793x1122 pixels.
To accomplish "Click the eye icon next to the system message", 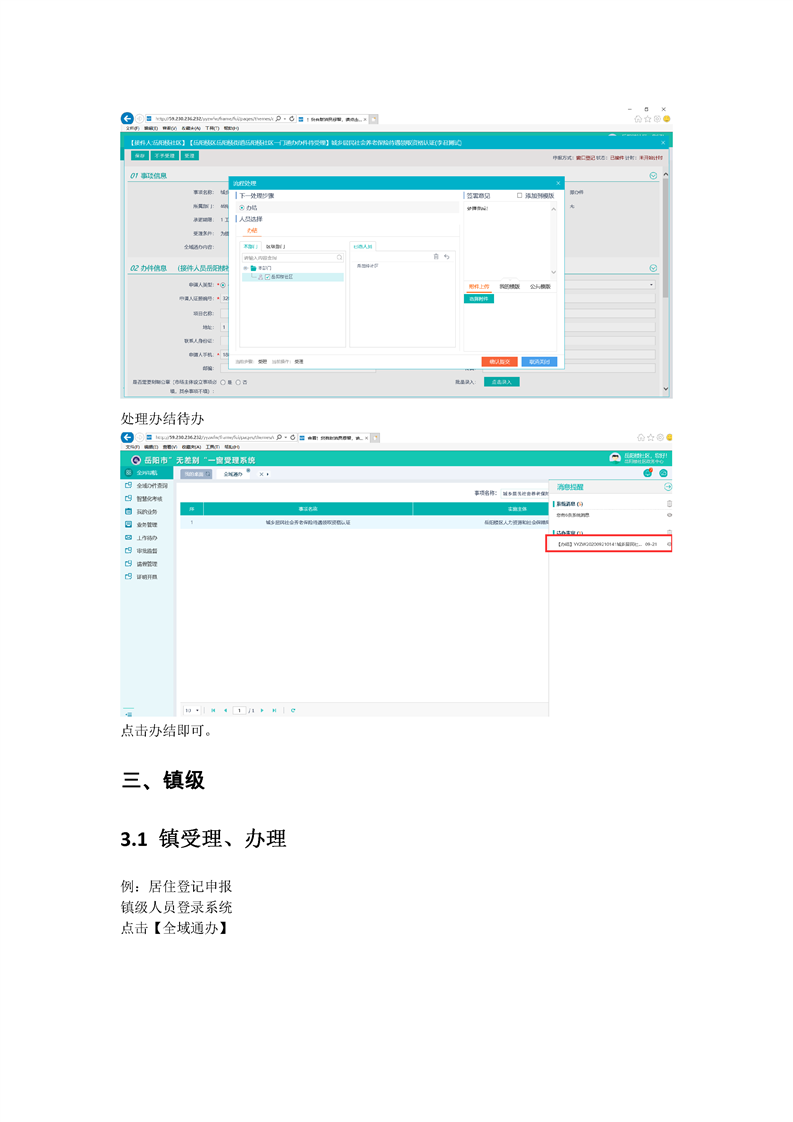I will coord(669,515).
